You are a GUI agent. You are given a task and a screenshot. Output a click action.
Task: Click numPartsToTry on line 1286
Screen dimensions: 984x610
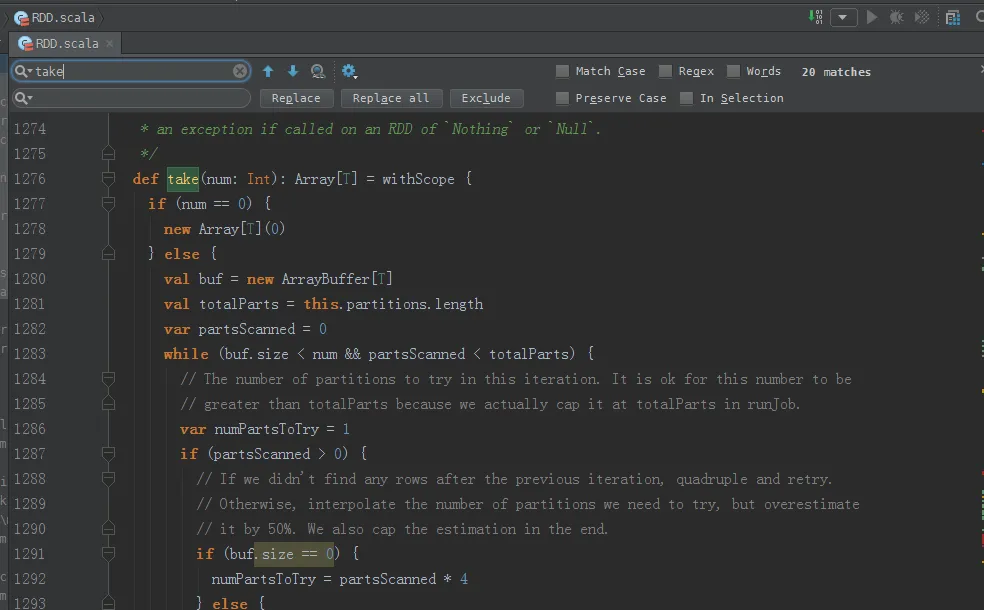tap(267, 429)
